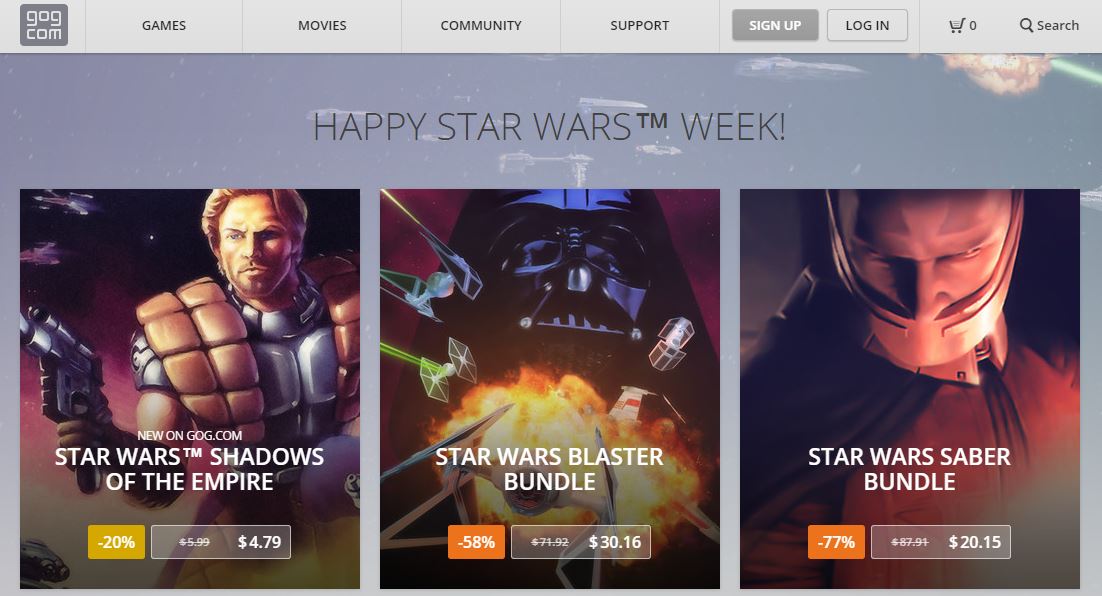Viewport: 1102px width, 596px height.
Task: Click the $30.16 price button
Action: point(581,542)
